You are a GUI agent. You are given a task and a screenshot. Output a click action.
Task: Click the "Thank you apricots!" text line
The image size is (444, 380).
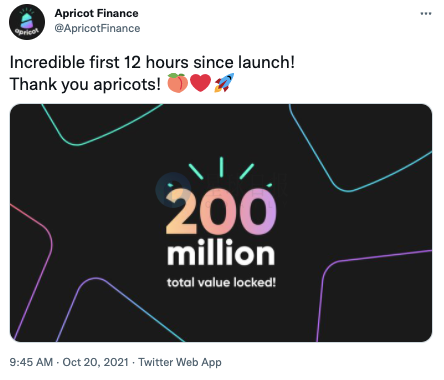click(x=85, y=84)
